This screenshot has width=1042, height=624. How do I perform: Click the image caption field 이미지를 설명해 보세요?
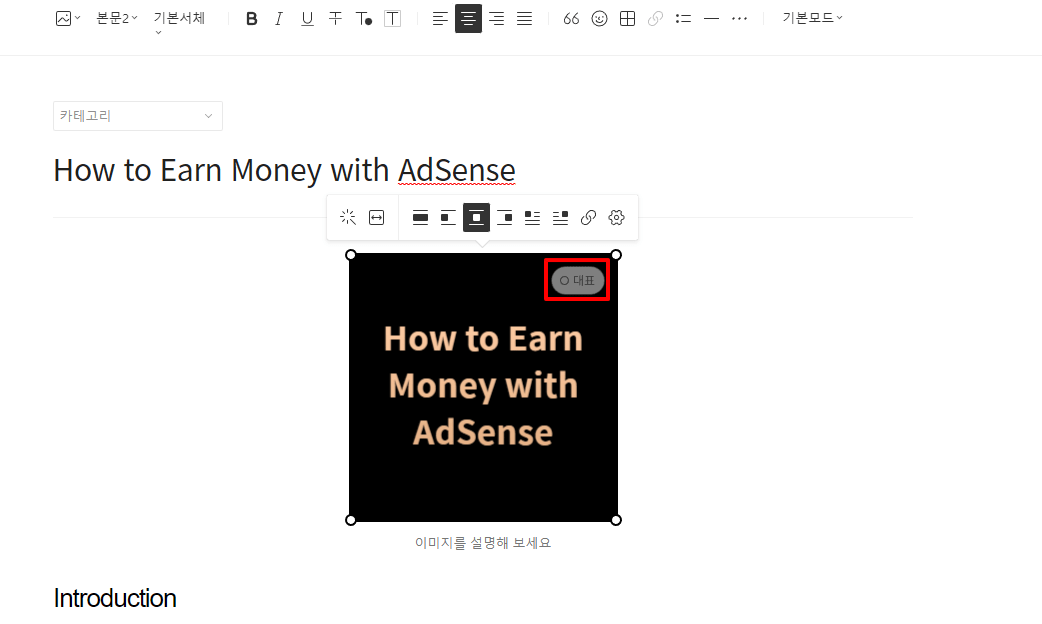click(x=483, y=542)
